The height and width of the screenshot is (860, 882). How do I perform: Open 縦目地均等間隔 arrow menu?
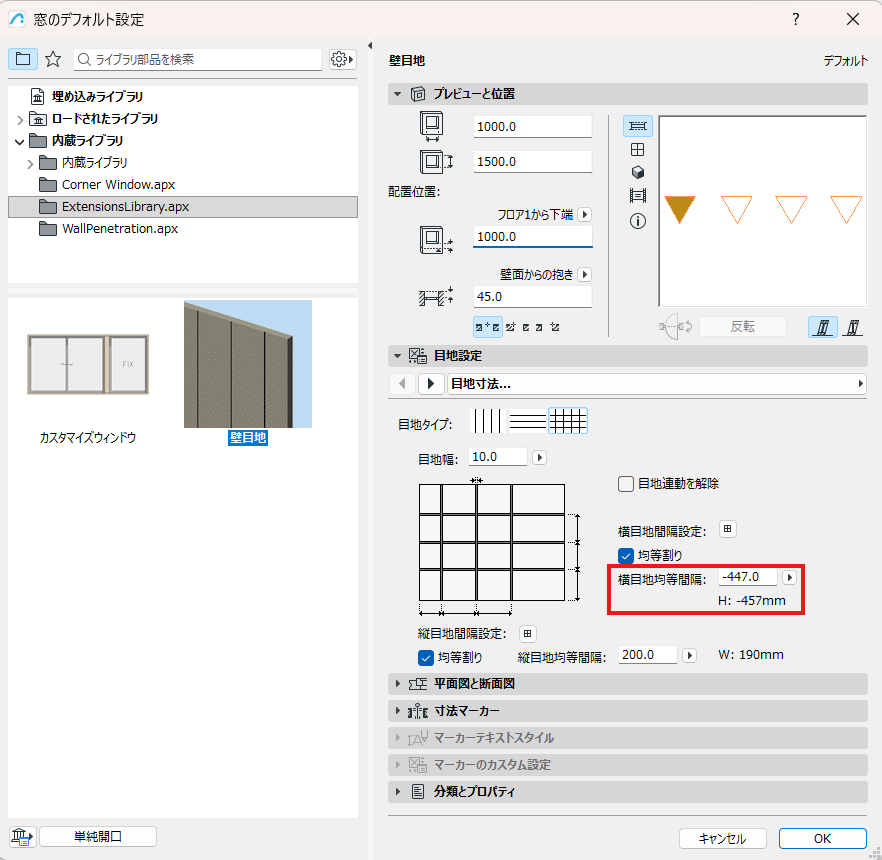(x=690, y=655)
